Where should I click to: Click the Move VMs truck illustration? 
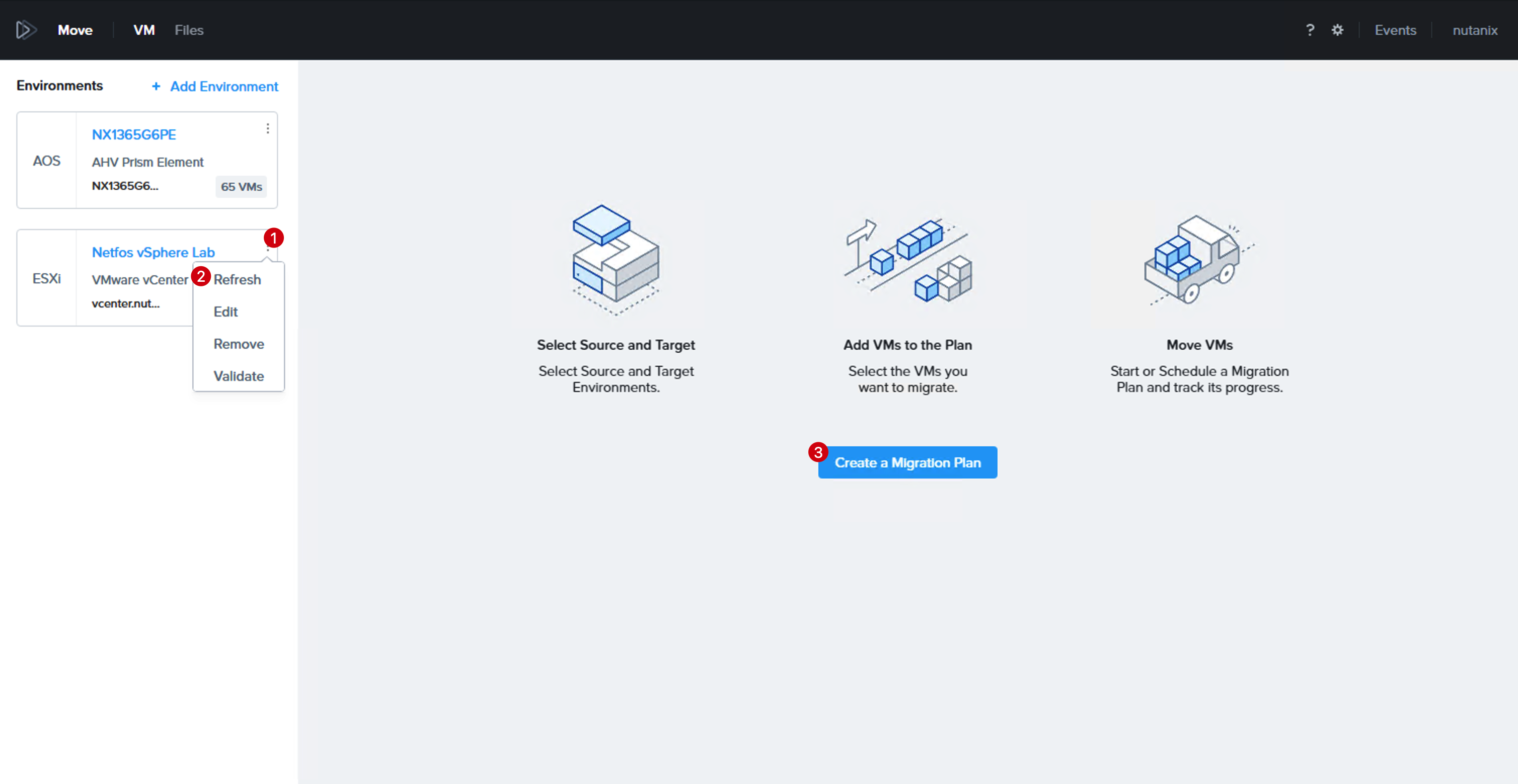tap(1199, 260)
